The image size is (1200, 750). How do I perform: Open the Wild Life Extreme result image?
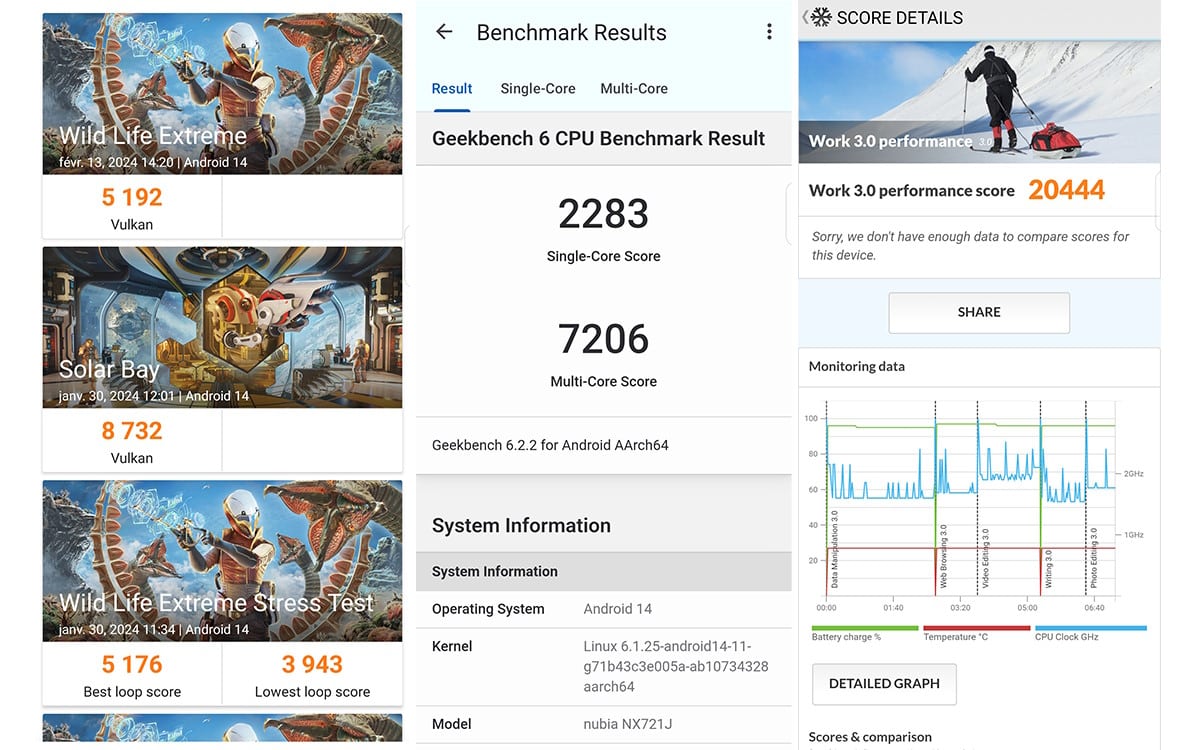[222, 94]
